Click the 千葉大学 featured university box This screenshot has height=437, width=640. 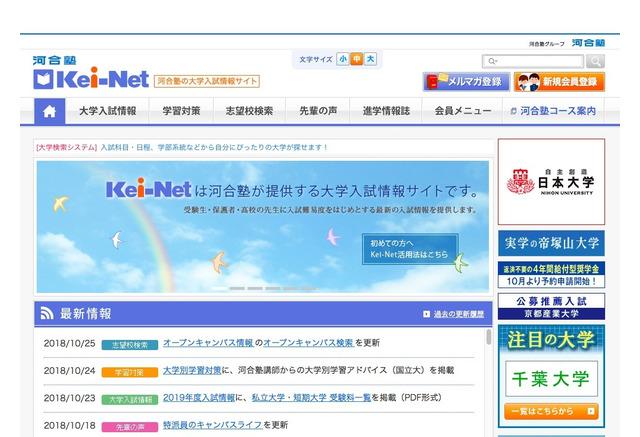click(x=551, y=379)
